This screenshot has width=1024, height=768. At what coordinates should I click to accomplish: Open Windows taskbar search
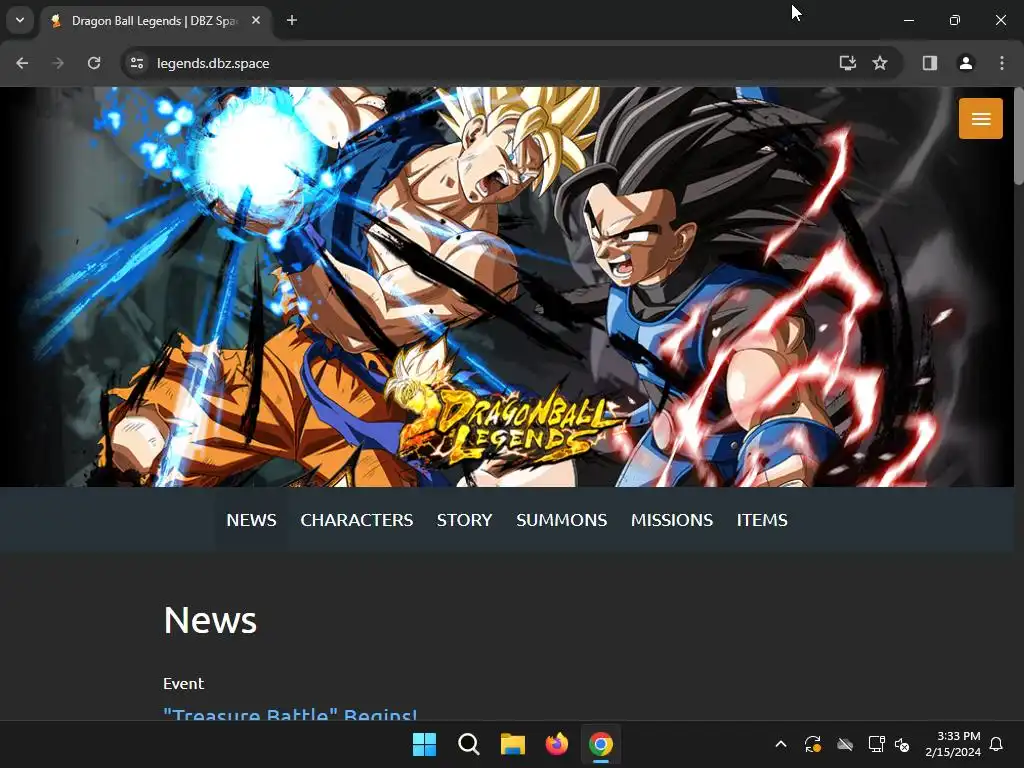click(x=469, y=744)
